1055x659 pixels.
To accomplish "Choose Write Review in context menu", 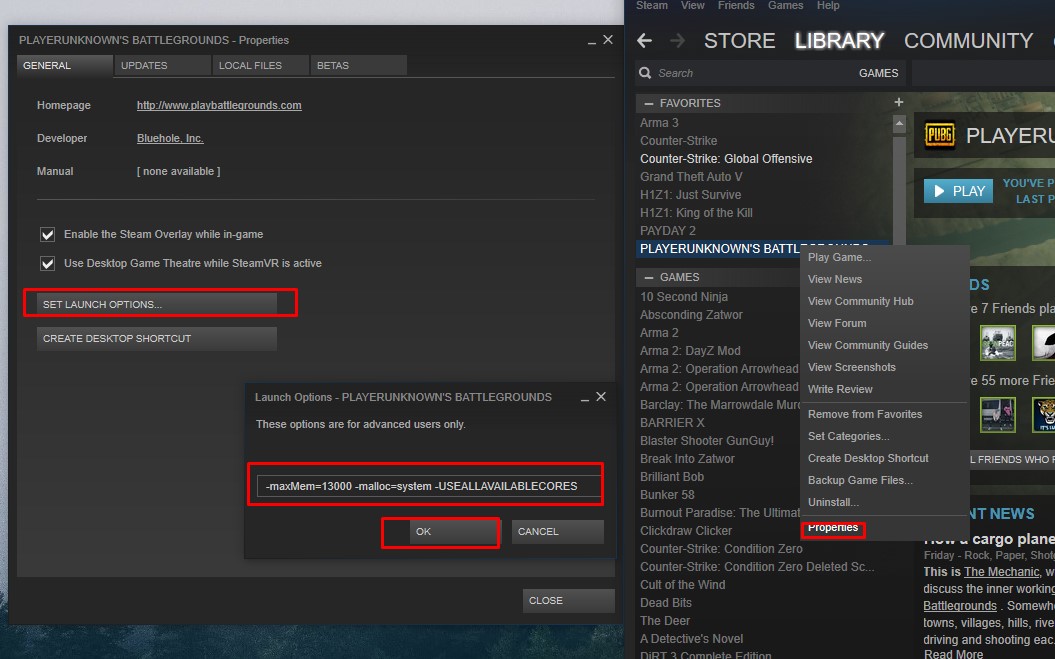I will 884,389.
